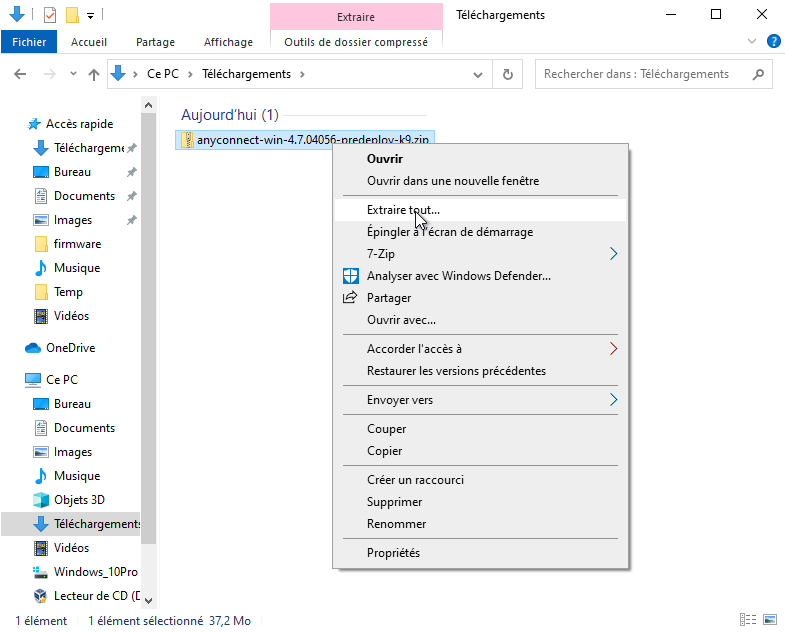Viewport: 785px width, 633px height.
Task: Click the Fichier button
Action: pos(29,42)
